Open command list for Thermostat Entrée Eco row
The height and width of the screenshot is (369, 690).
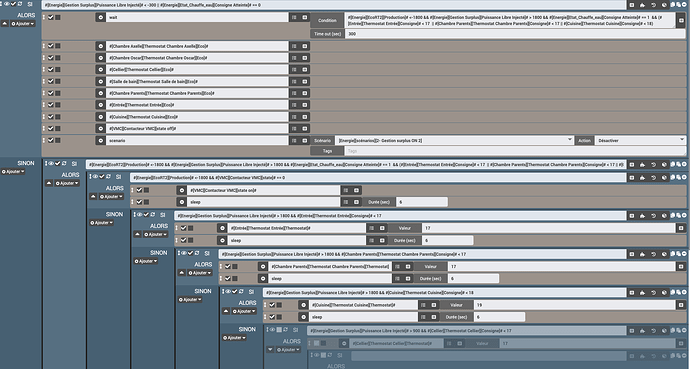pos(294,105)
